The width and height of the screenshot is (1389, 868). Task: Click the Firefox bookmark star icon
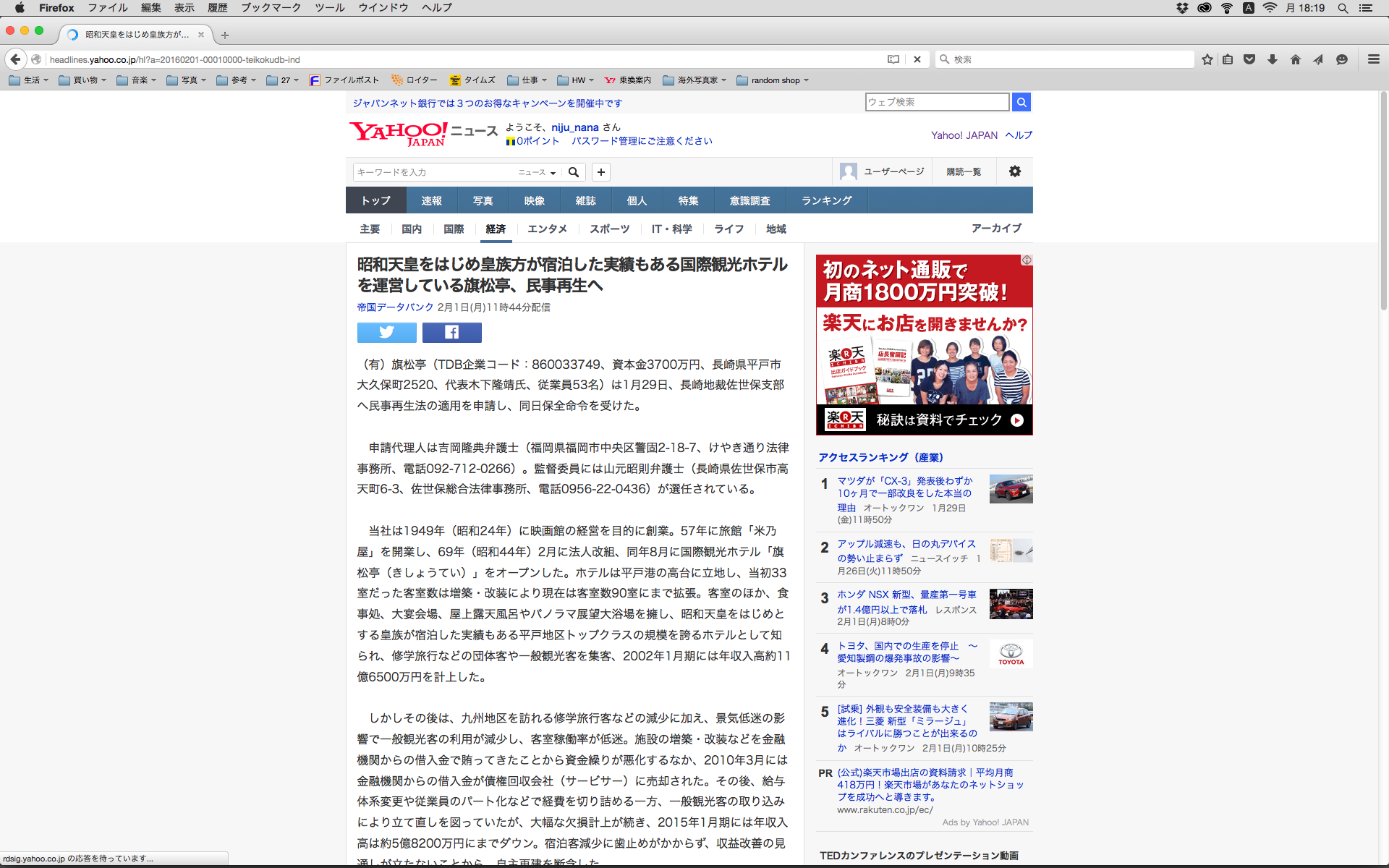click(1207, 59)
